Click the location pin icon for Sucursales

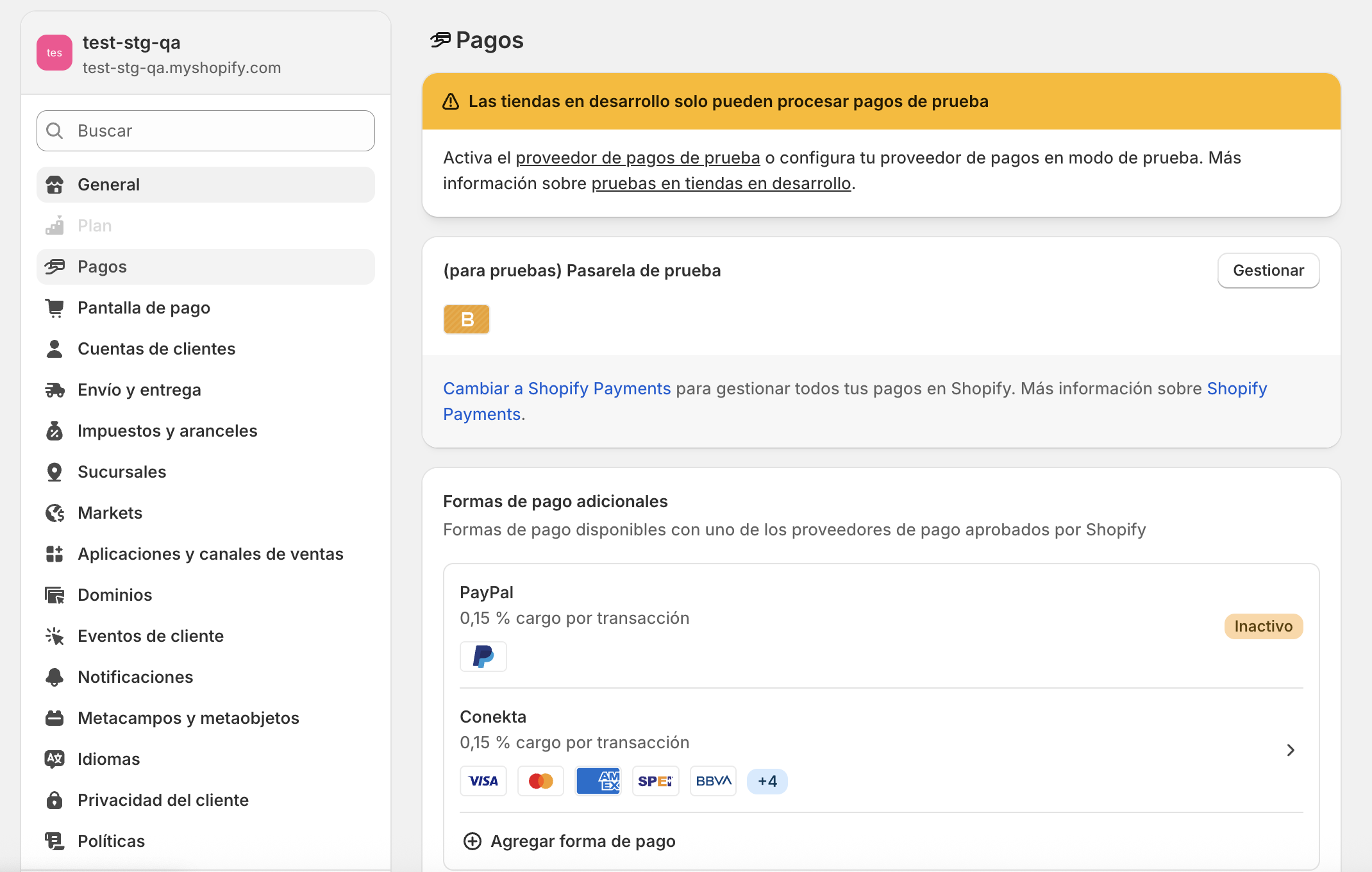(54, 472)
